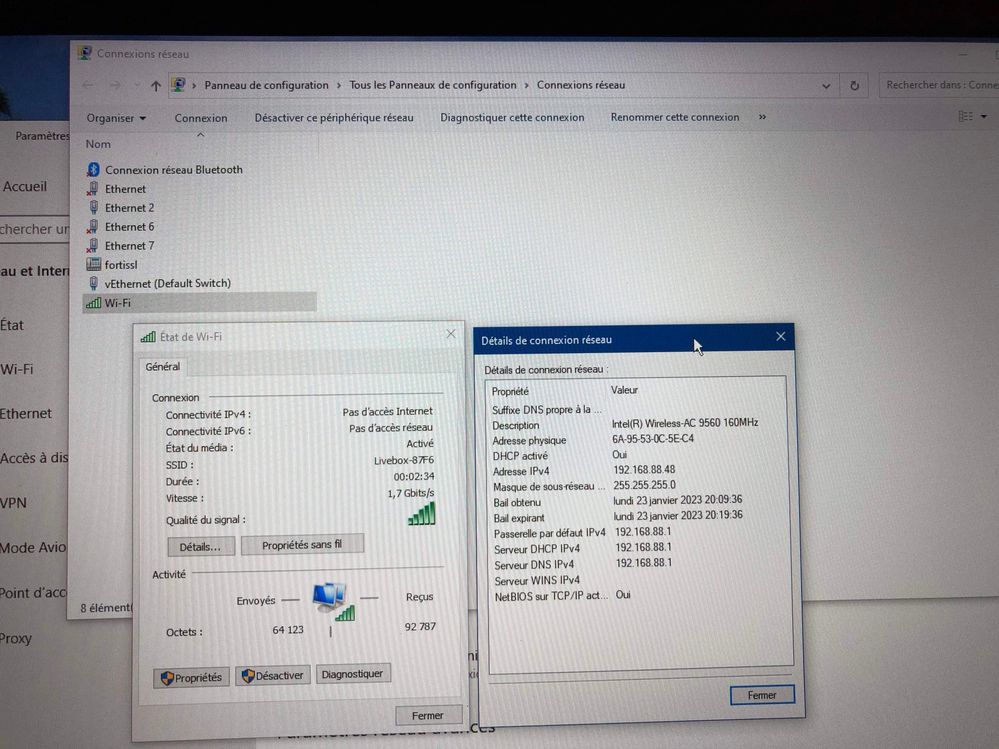999x749 pixels.
Task: Select the vEthernet (Default Switch) icon
Action: click(x=93, y=283)
